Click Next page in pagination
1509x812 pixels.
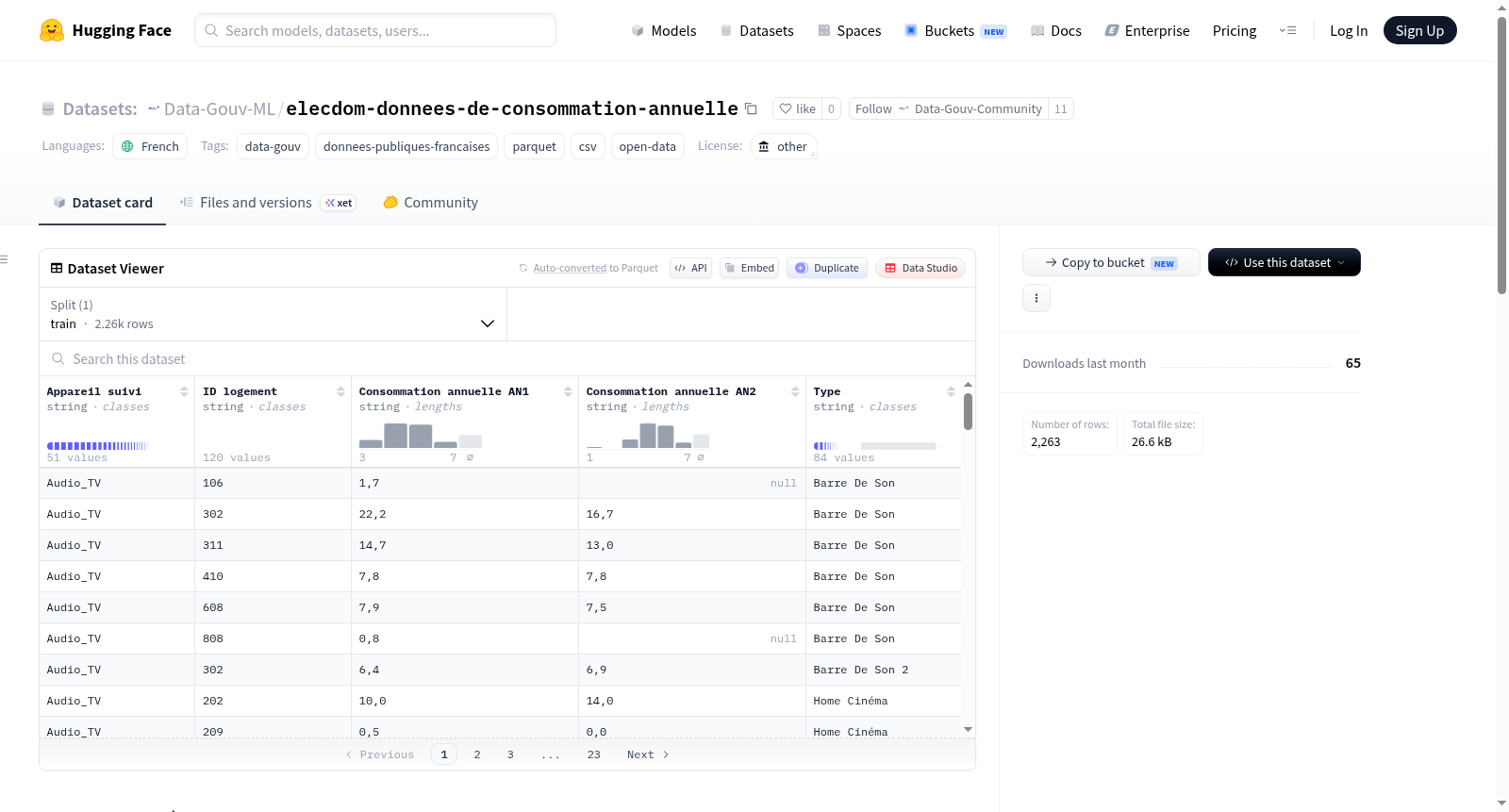tap(648, 754)
